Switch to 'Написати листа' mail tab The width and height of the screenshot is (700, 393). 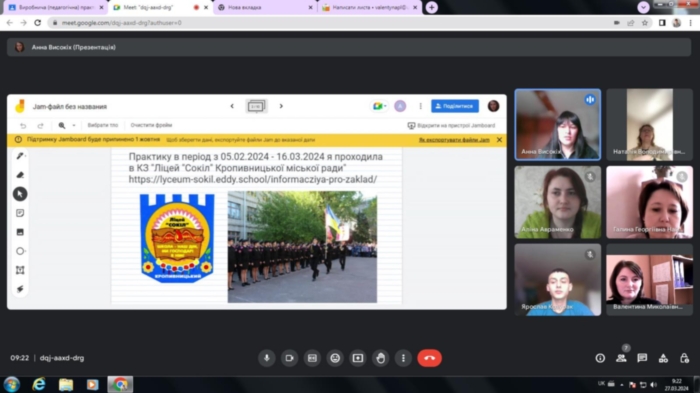370,8
